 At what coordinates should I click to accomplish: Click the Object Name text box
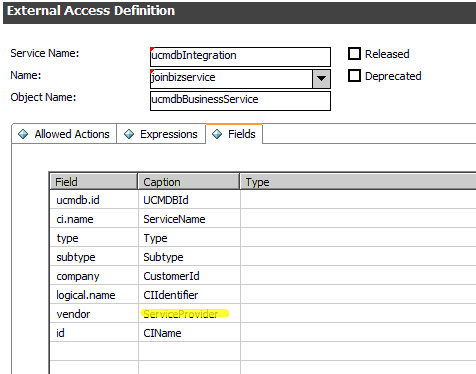pyautogui.click(x=240, y=101)
